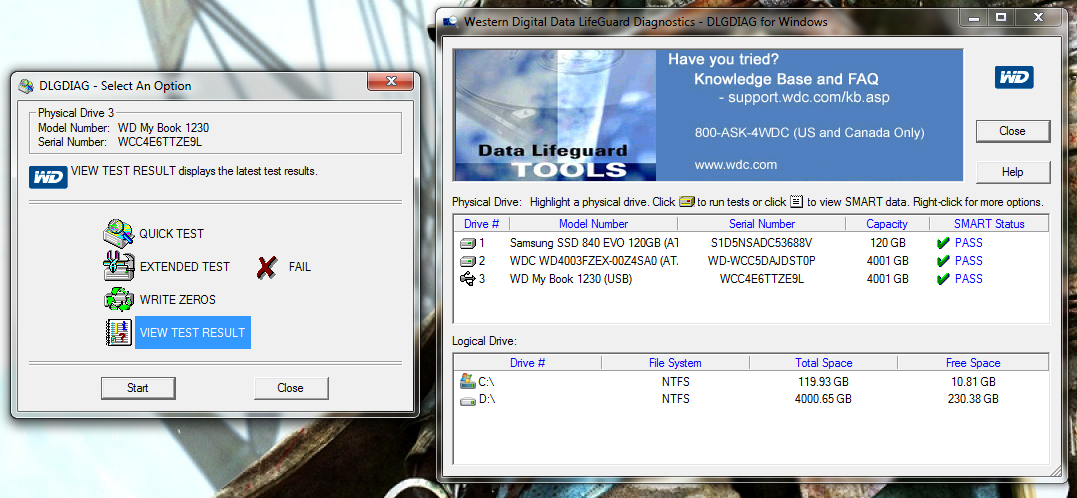Select the WRITE ZEROS recycle icon
The image size is (1077, 498).
coord(118,299)
